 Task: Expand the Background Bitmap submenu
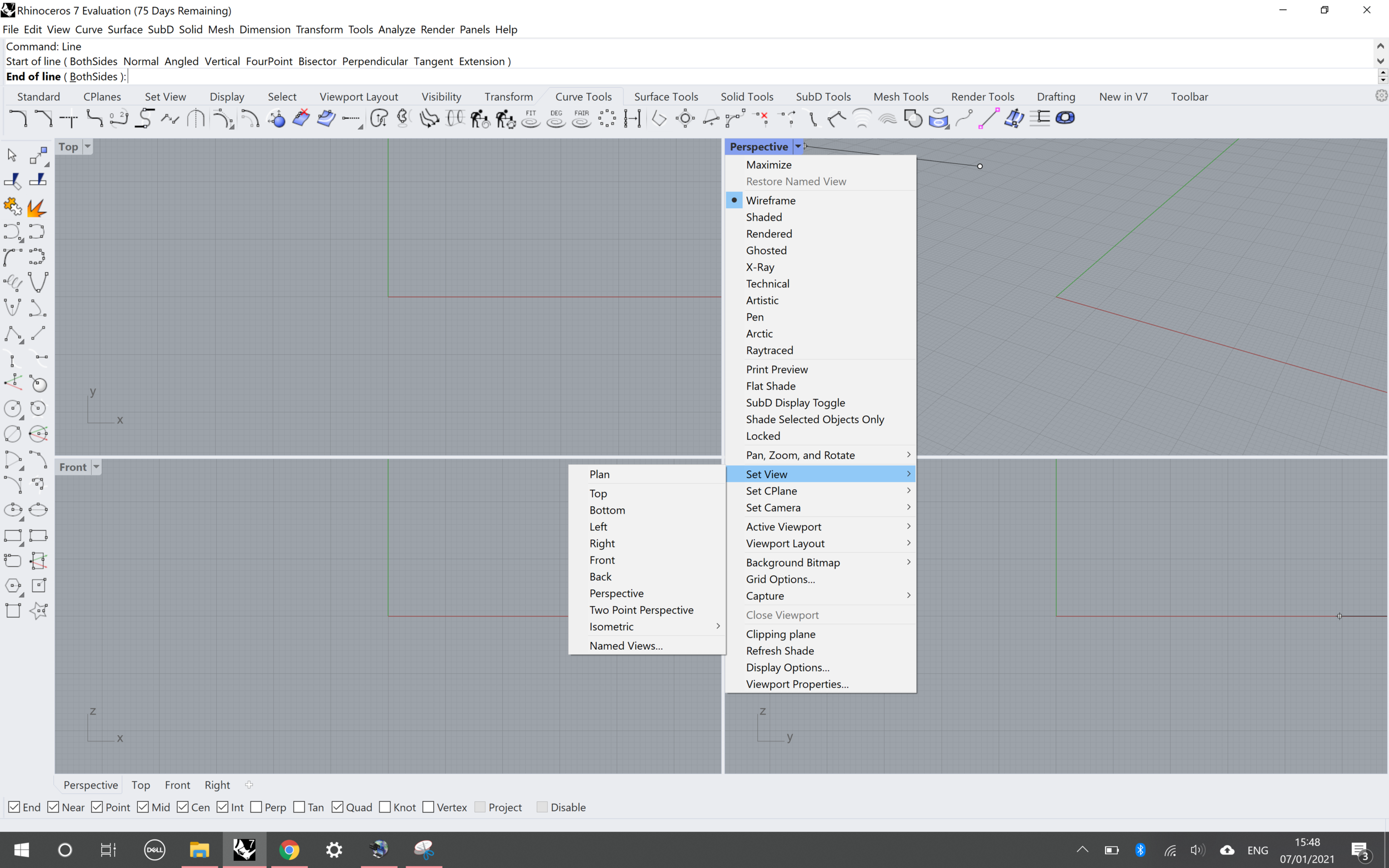(x=821, y=563)
